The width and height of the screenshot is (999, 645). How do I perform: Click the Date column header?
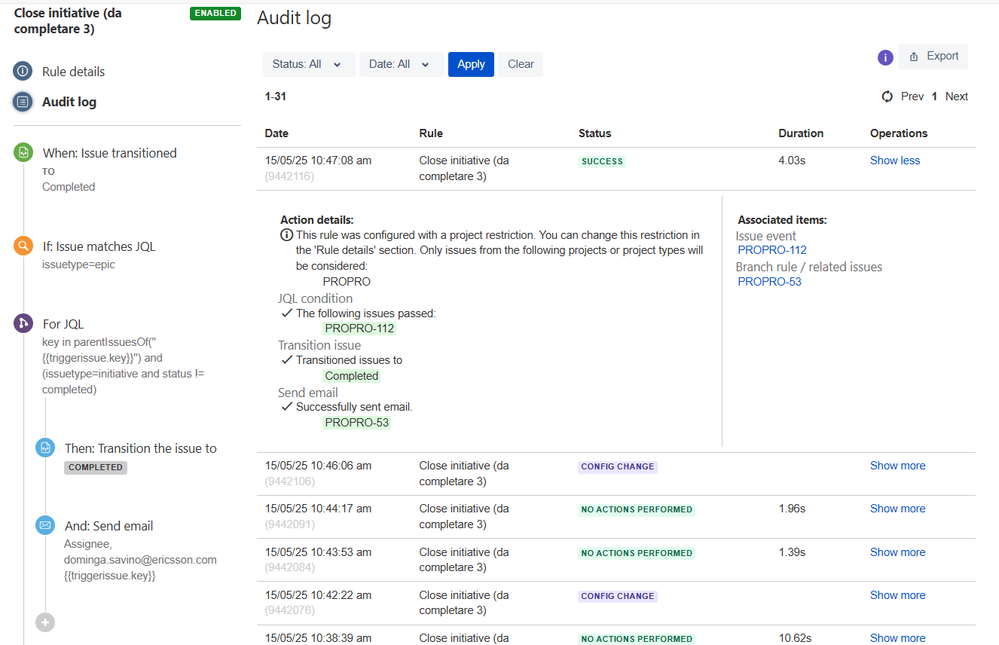pyautogui.click(x=277, y=133)
